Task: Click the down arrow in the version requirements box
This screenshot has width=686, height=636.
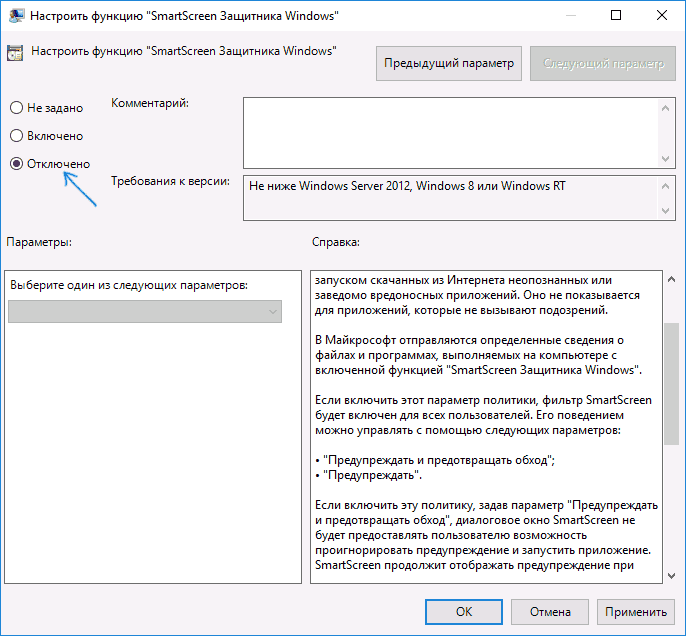Action: (665, 211)
